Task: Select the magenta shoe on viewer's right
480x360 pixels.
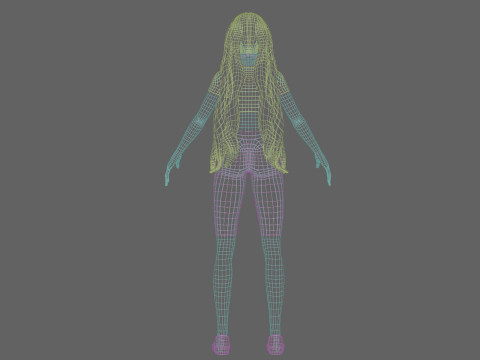Action: 275,345
